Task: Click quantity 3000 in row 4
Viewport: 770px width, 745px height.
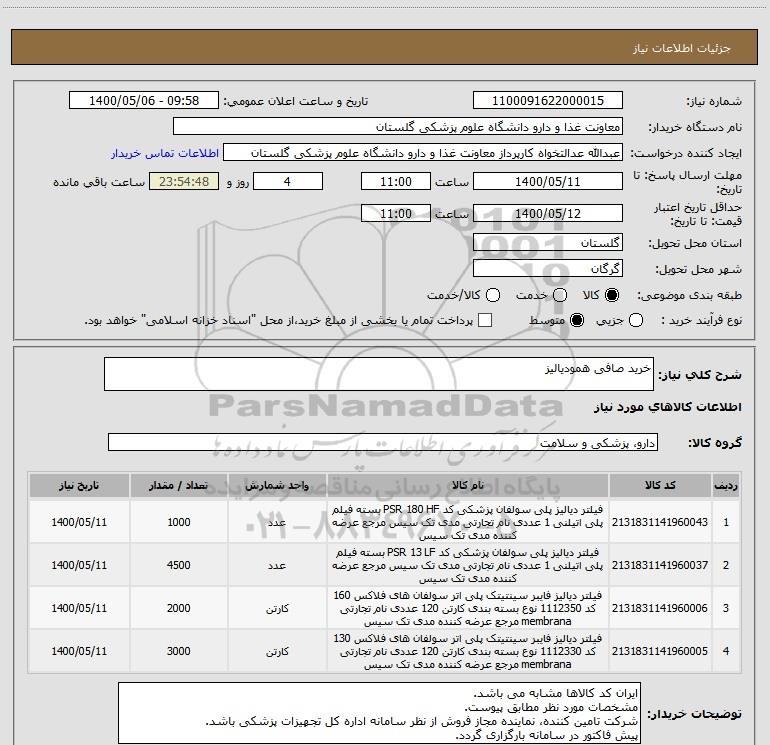Action: coord(179,651)
